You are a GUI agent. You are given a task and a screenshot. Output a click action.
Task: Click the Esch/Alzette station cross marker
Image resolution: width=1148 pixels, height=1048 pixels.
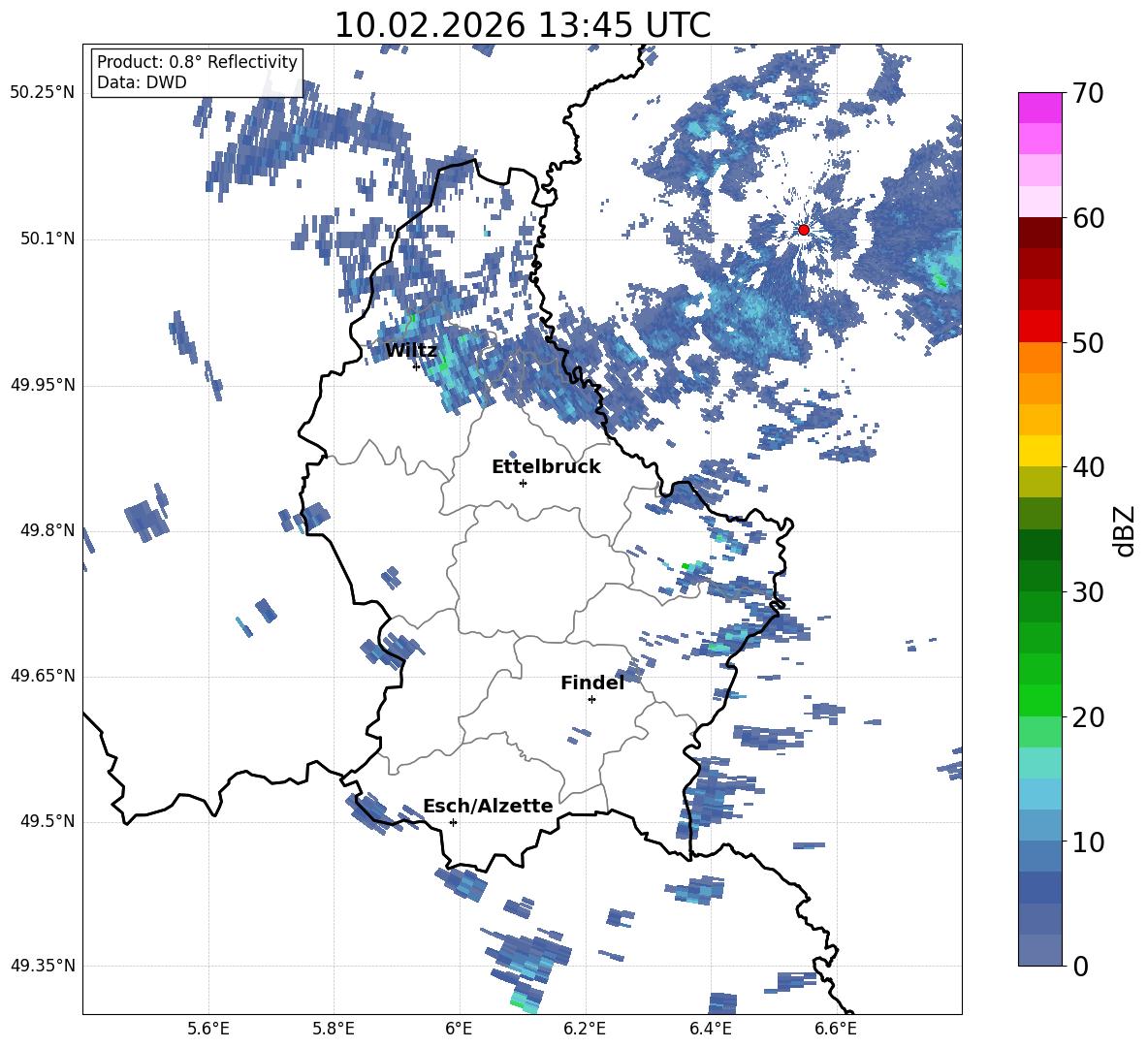coord(453,822)
